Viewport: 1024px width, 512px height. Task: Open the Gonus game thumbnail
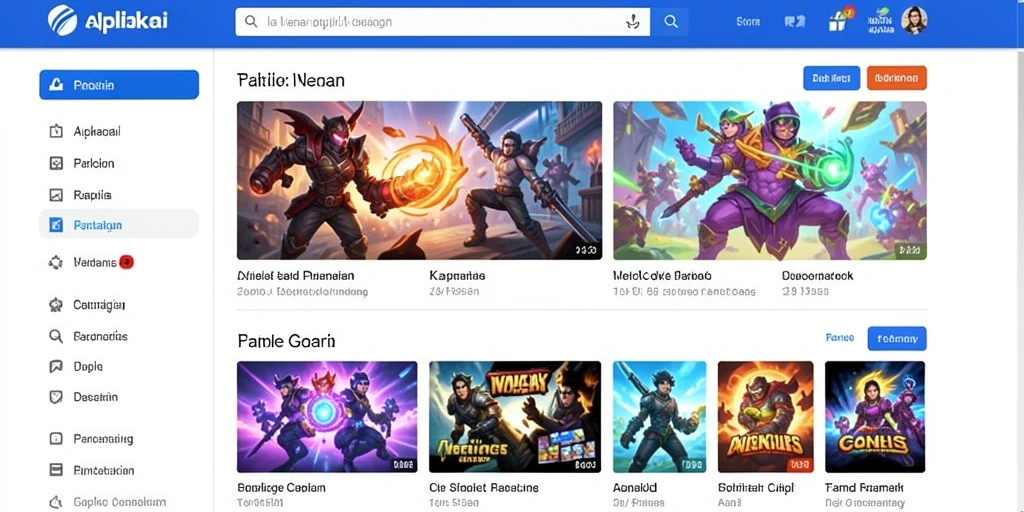(875, 417)
